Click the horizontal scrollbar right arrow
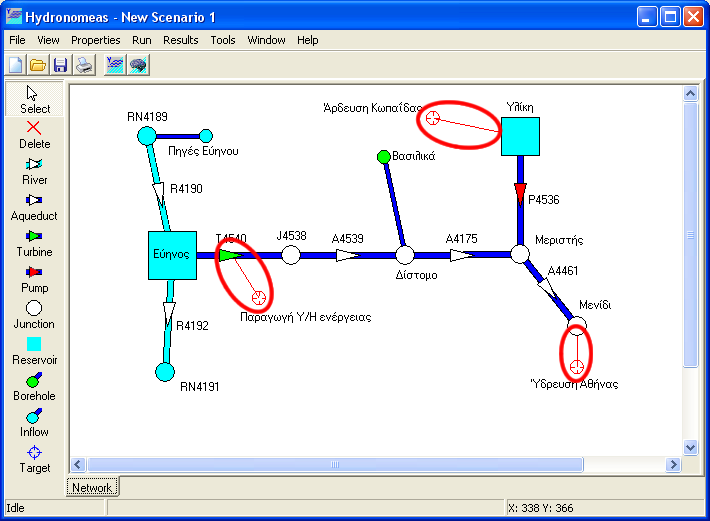The image size is (710, 521). [x=673, y=464]
